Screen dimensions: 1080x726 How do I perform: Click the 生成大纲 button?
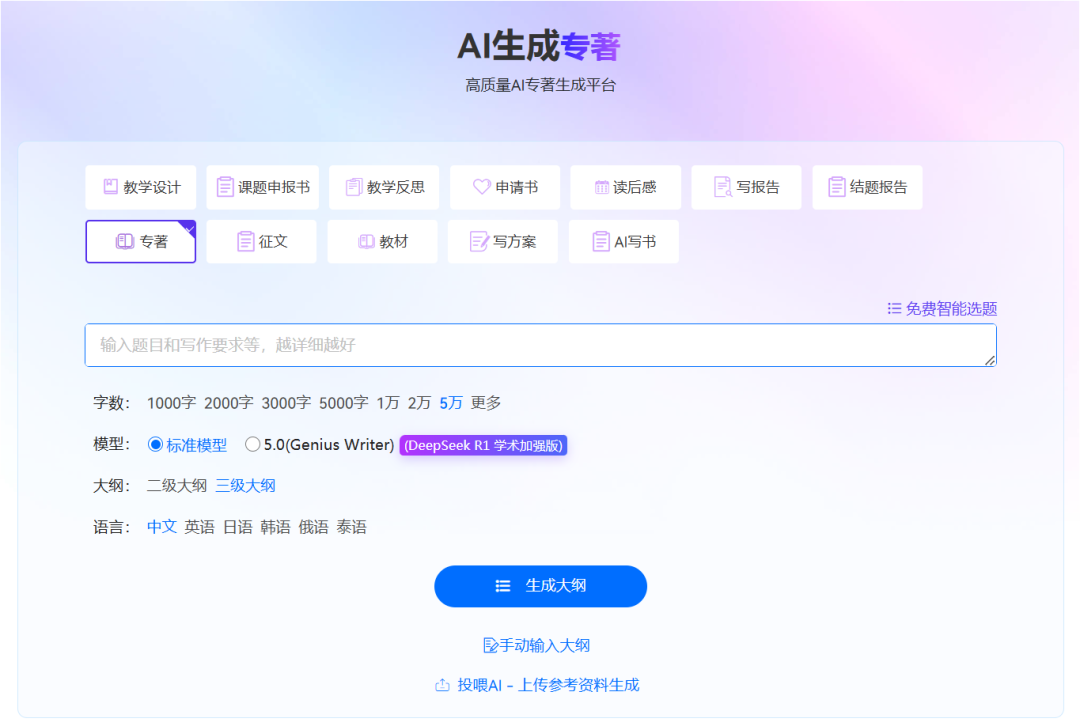click(541, 586)
